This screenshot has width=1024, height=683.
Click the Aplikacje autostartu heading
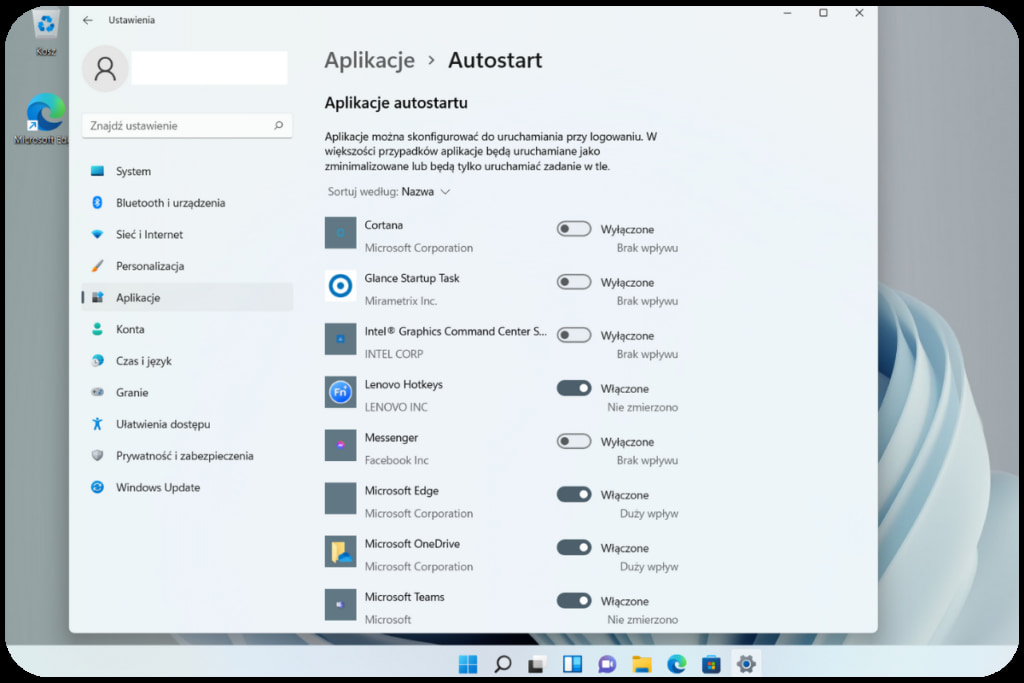point(396,103)
